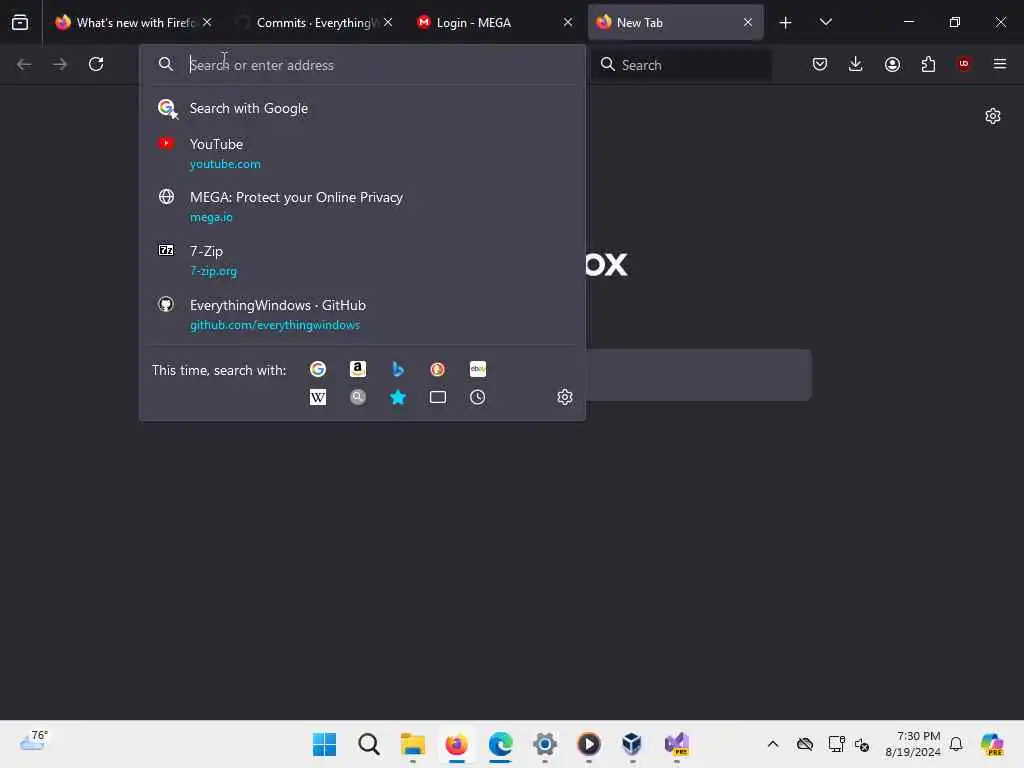Open the YouTube suggestion
The image size is (1024, 768).
point(362,153)
